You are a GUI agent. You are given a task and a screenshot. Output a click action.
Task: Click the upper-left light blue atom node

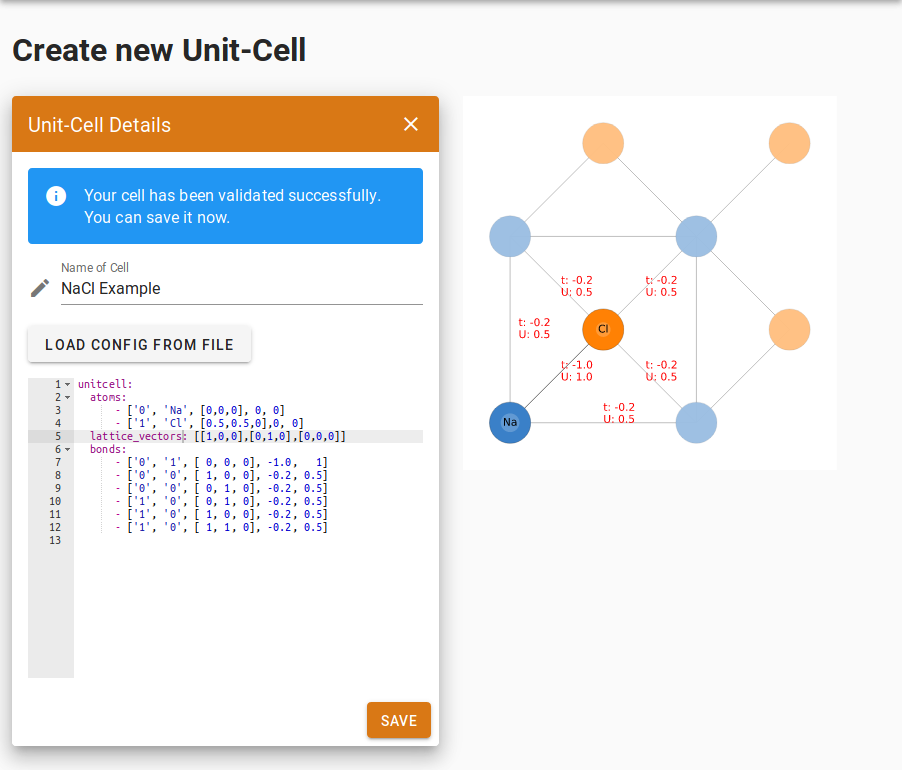[509, 235]
